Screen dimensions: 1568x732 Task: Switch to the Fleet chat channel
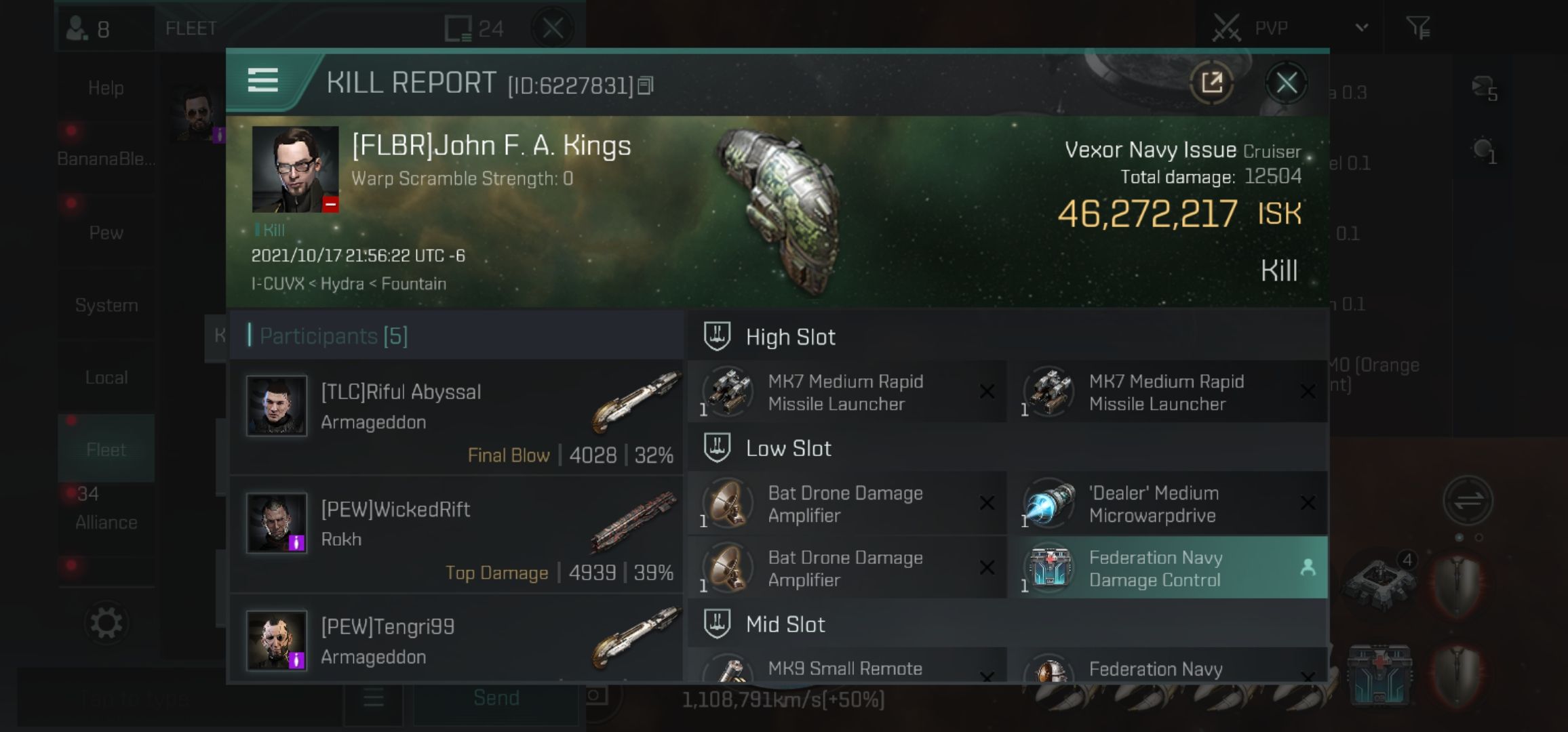click(106, 449)
